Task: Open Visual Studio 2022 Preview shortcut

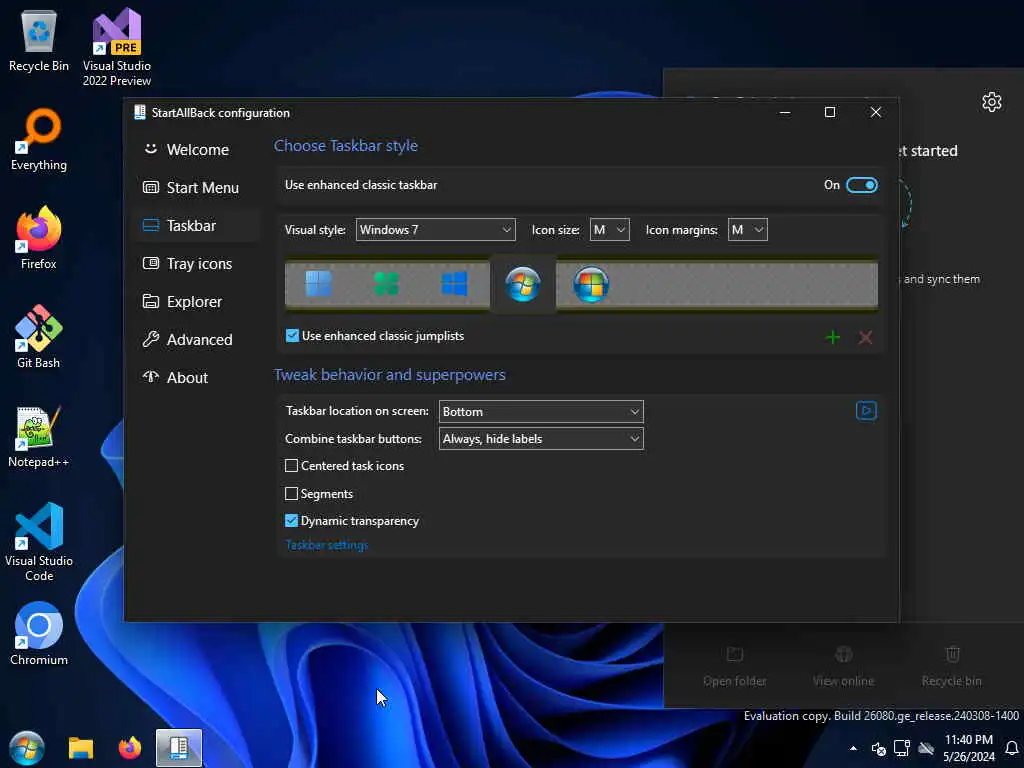Action: (117, 47)
